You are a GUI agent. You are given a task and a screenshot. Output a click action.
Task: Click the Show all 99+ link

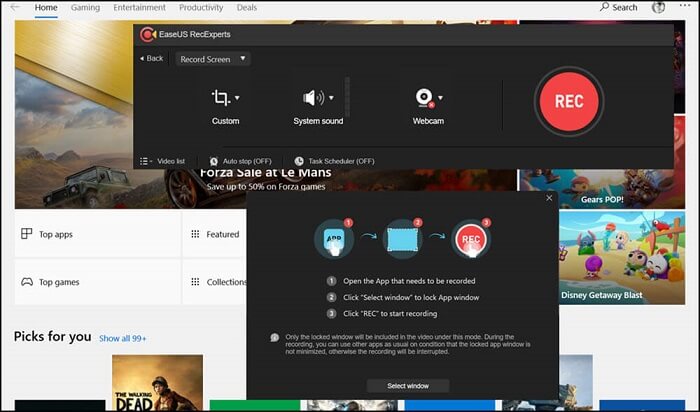click(123, 338)
